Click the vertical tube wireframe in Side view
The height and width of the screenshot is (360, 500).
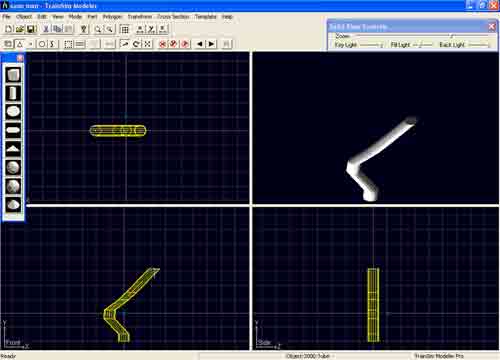pos(373,305)
